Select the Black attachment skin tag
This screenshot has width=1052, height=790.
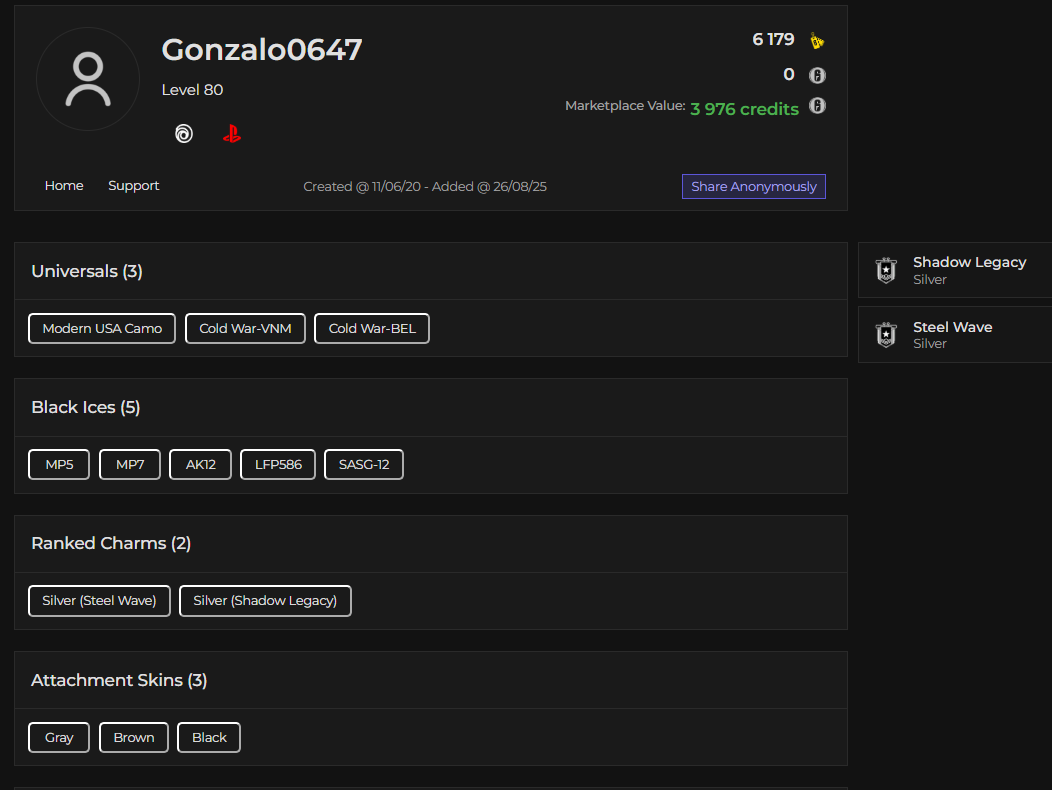coord(209,738)
